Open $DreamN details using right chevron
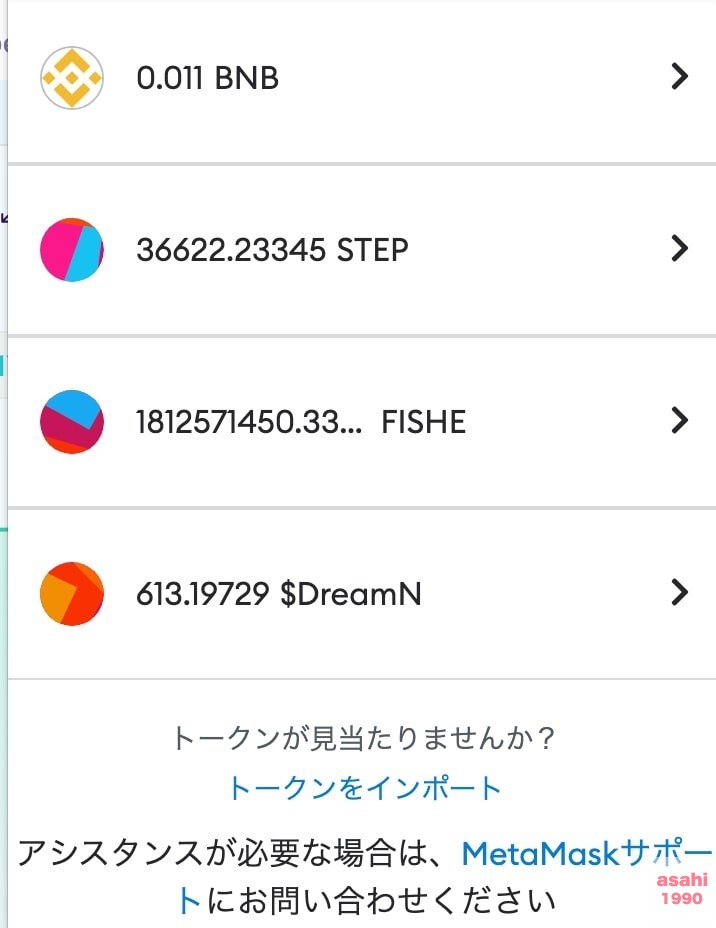Viewport: 716px width, 928px height. coord(680,592)
